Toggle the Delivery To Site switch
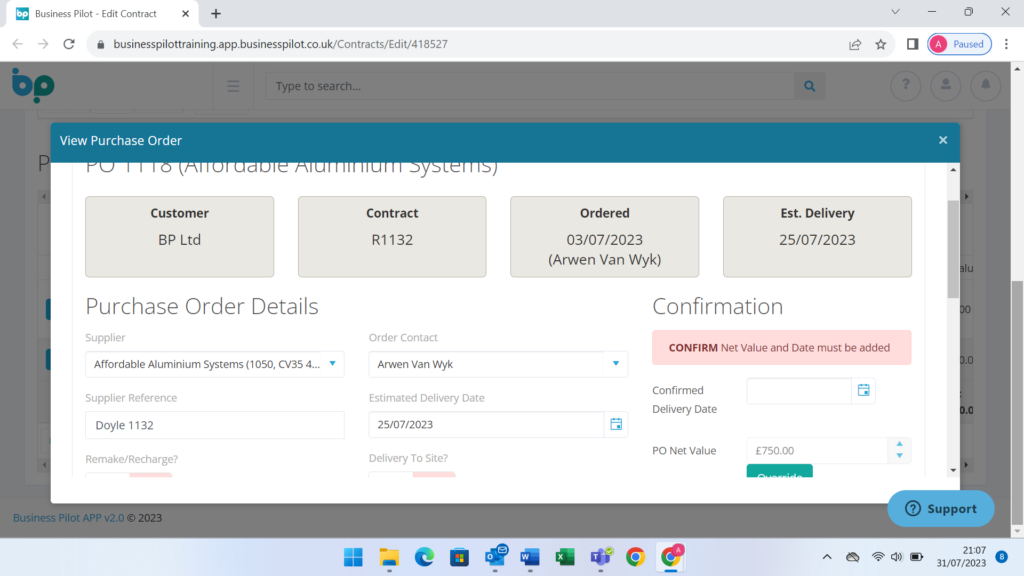 coord(412,475)
